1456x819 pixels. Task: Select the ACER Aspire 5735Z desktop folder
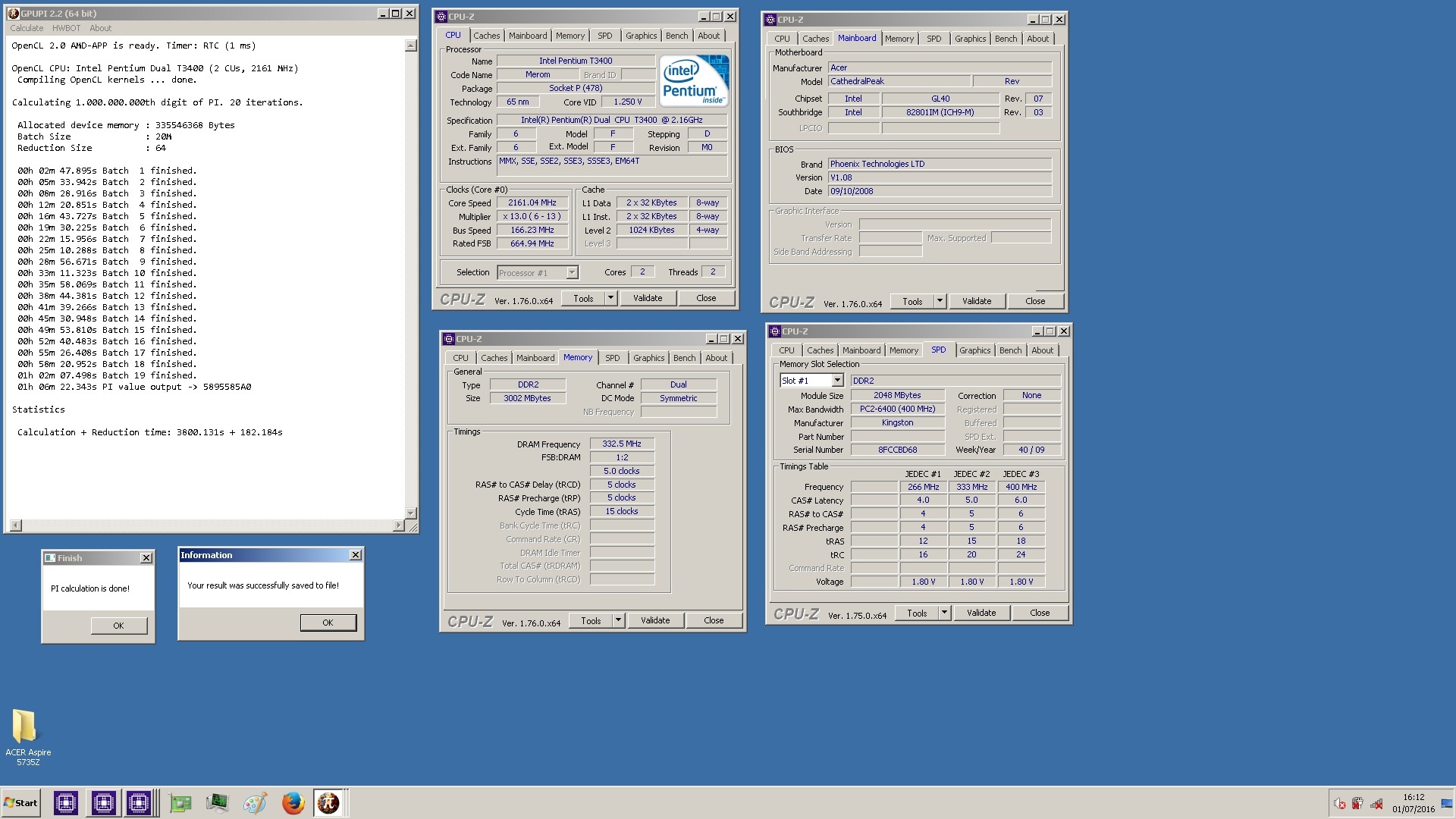click(x=27, y=737)
